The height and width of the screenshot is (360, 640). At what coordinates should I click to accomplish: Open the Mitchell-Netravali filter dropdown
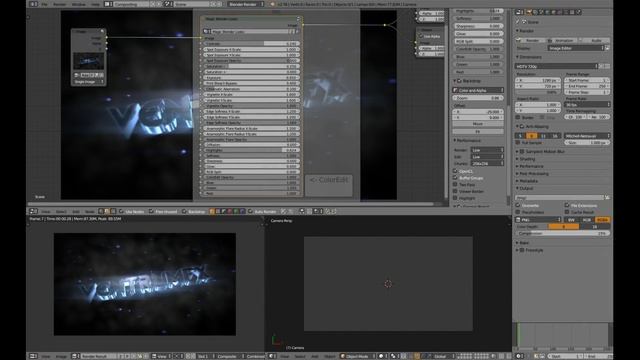[x=587, y=136]
